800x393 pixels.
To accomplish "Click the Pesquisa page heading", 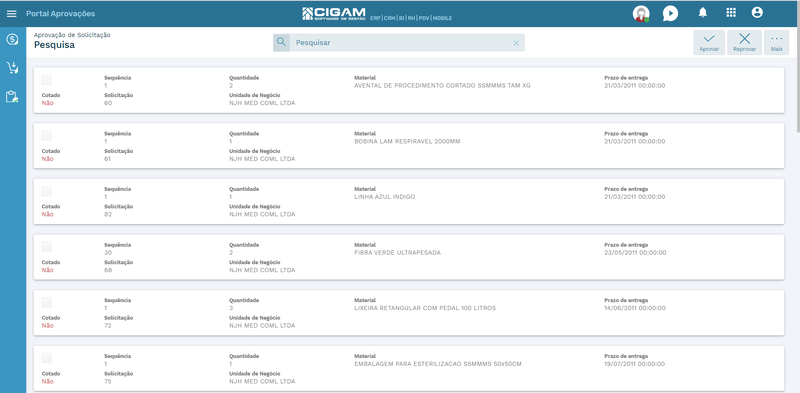I will (55, 45).
